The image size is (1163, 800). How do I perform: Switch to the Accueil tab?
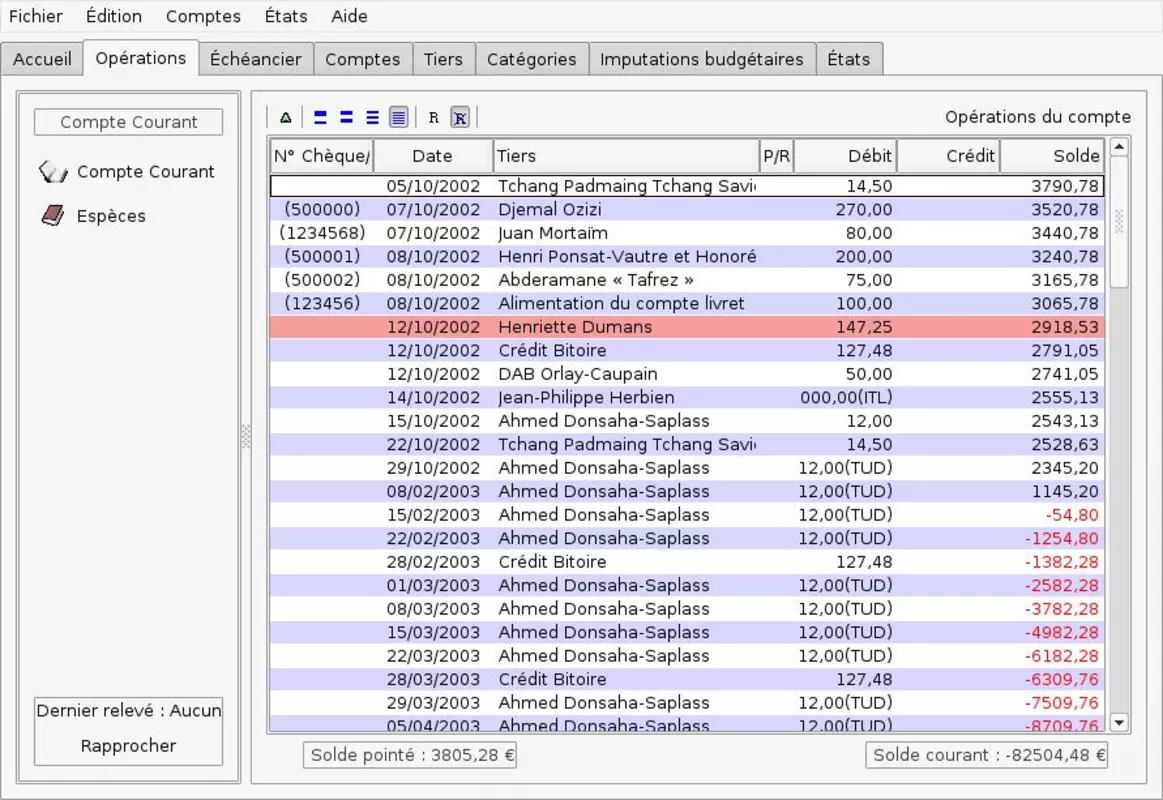coord(42,59)
